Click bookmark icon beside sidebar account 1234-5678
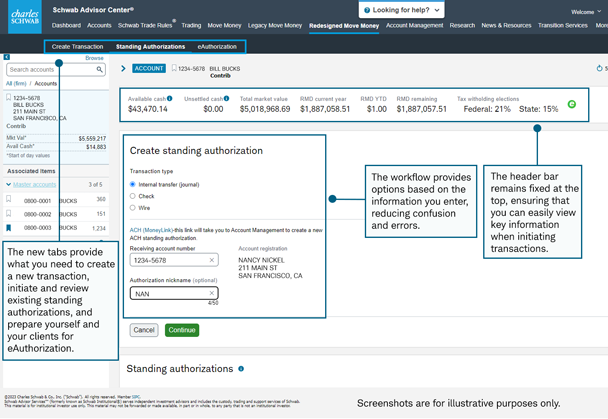Viewport: 608px width, 419px height. click(x=8, y=97)
